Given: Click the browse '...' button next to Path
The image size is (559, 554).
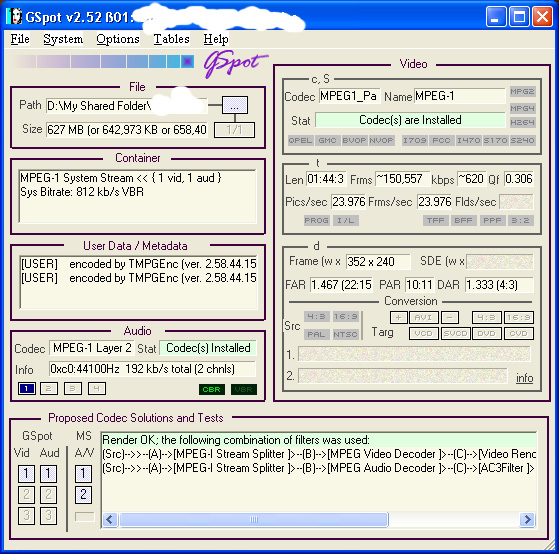Looking at the screenshot, I should 235,106.
